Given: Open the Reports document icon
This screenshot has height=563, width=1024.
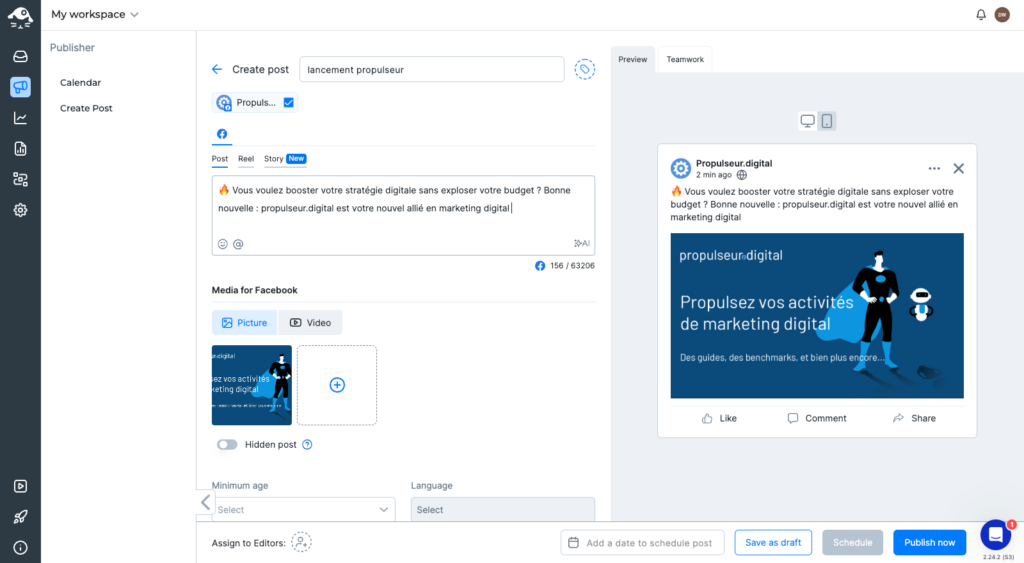Looking at the screenshot, I should click(x=20, y=149).
